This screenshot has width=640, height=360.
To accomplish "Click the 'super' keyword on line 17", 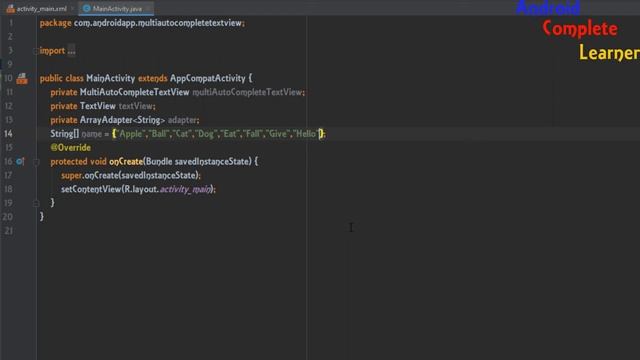I will [71, 176].
